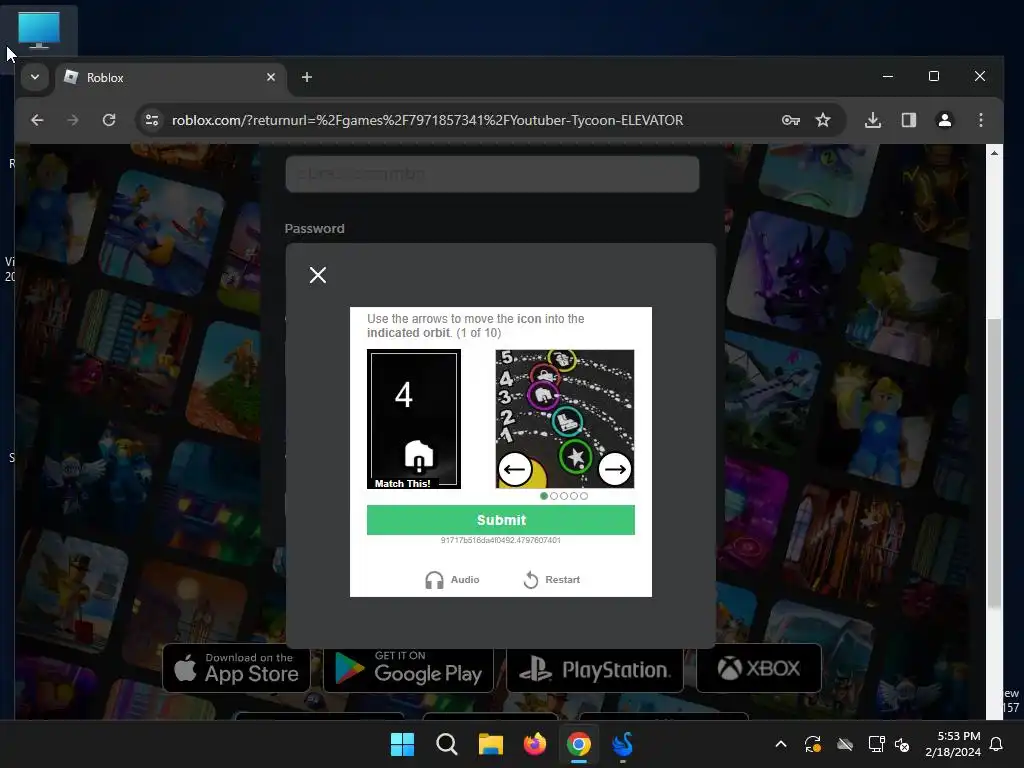
Task: Bookmark this page with the star
Action: point(823,120)
